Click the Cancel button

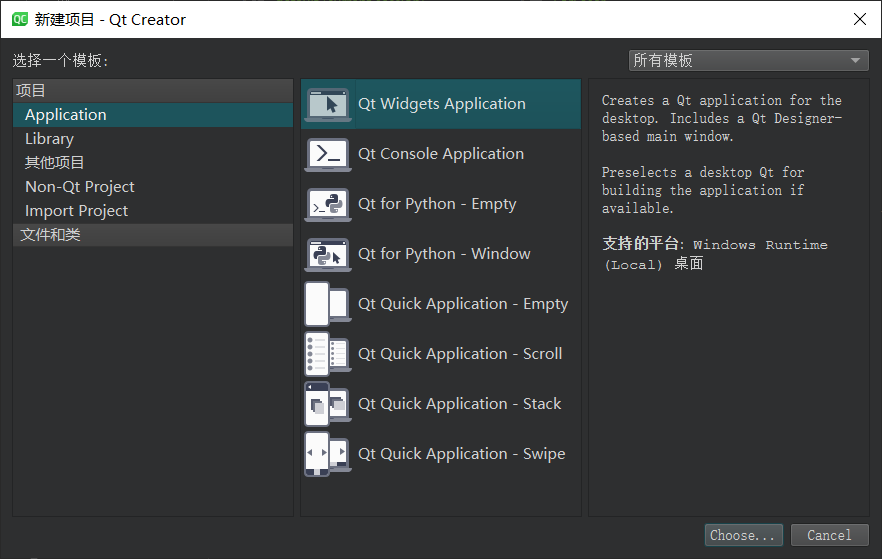[x=830, y=535]
